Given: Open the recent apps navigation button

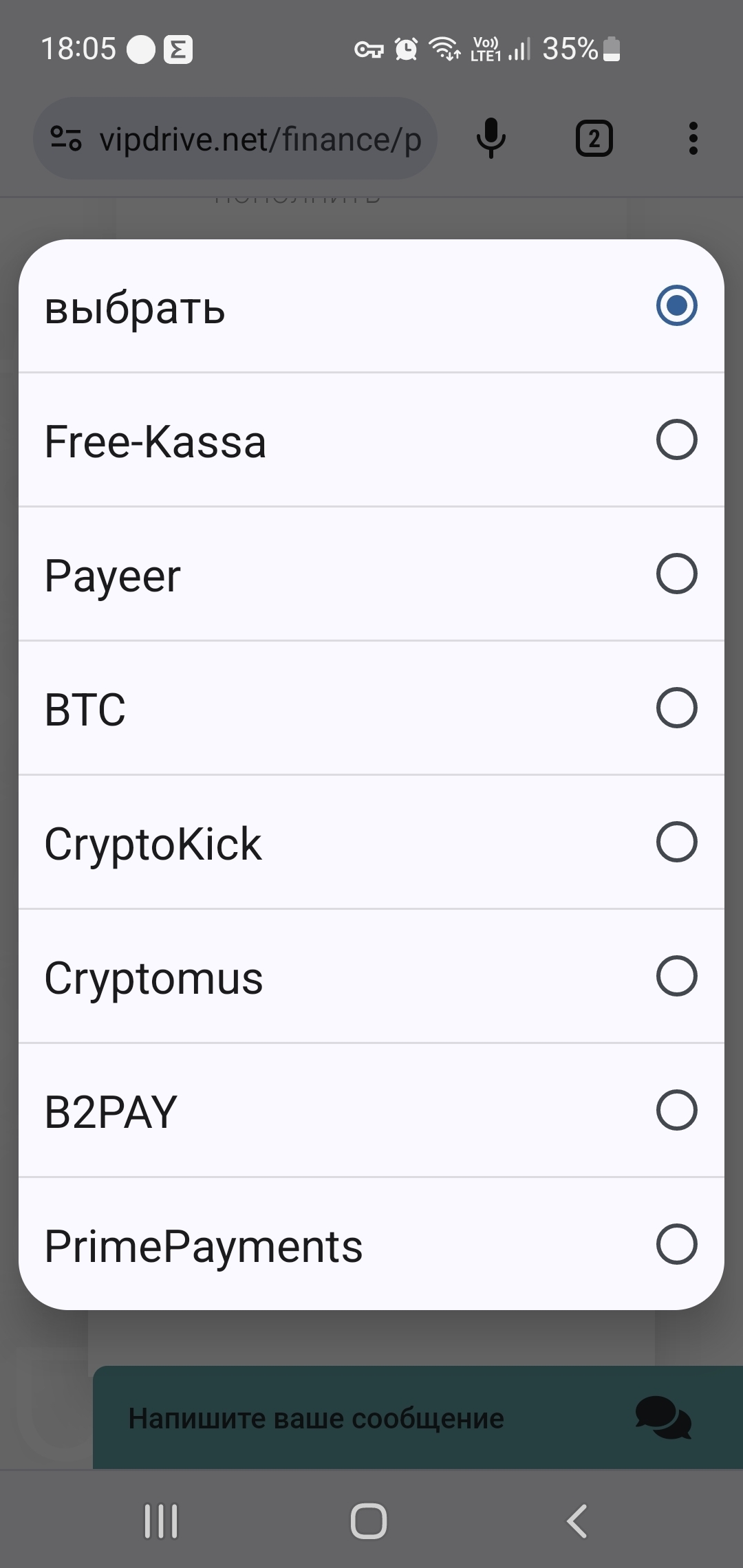Looking at the screenshot, I should (x=161, y=1521).
